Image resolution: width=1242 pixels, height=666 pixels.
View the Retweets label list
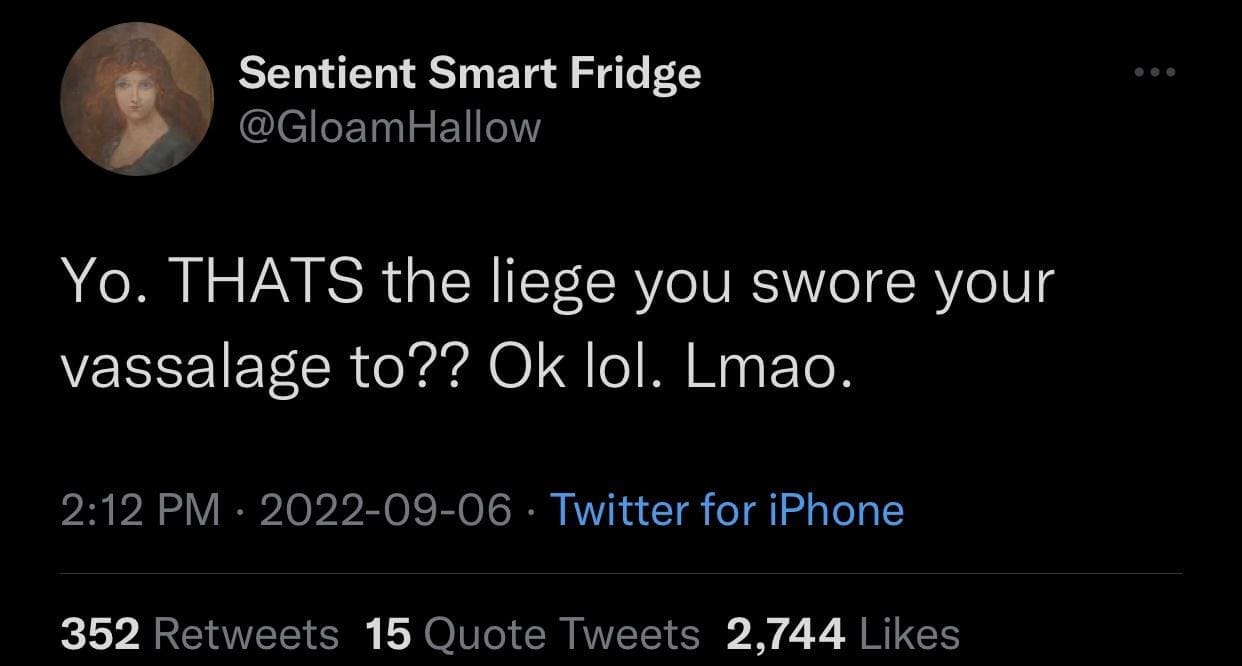tap(247, 633)
